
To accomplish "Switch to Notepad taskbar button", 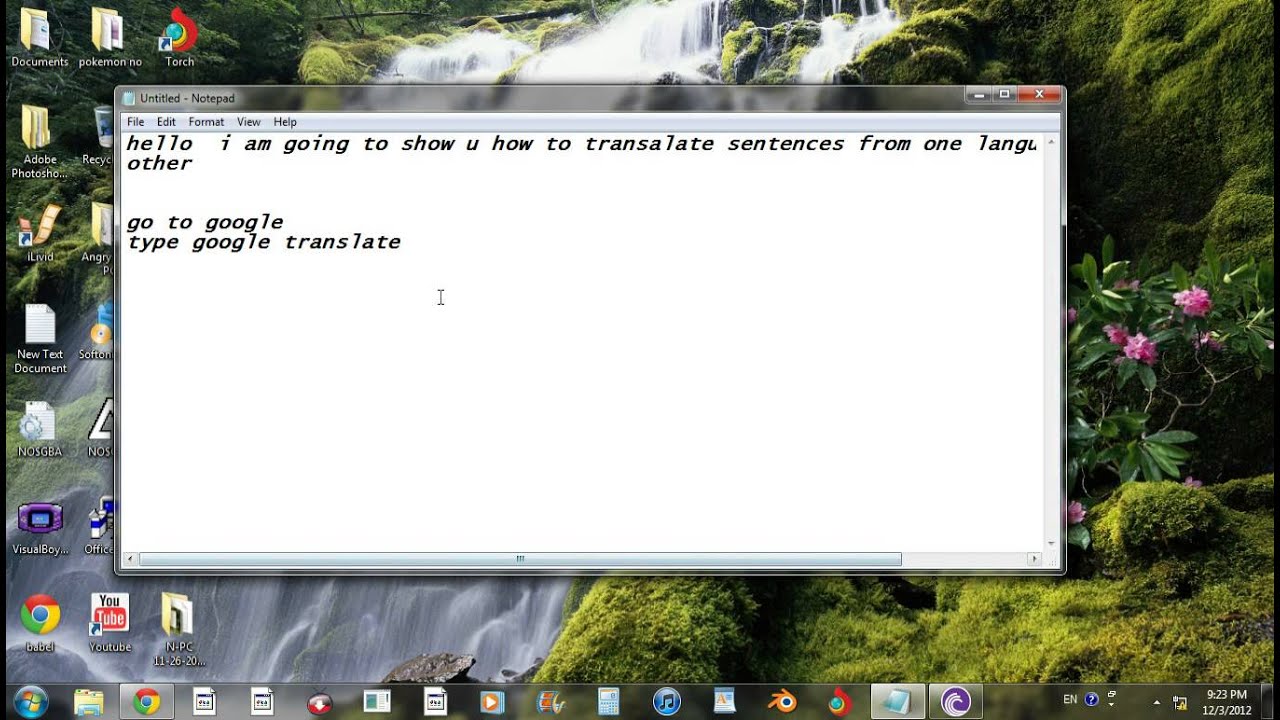I will pyautogui.click(x=898, y=702).
